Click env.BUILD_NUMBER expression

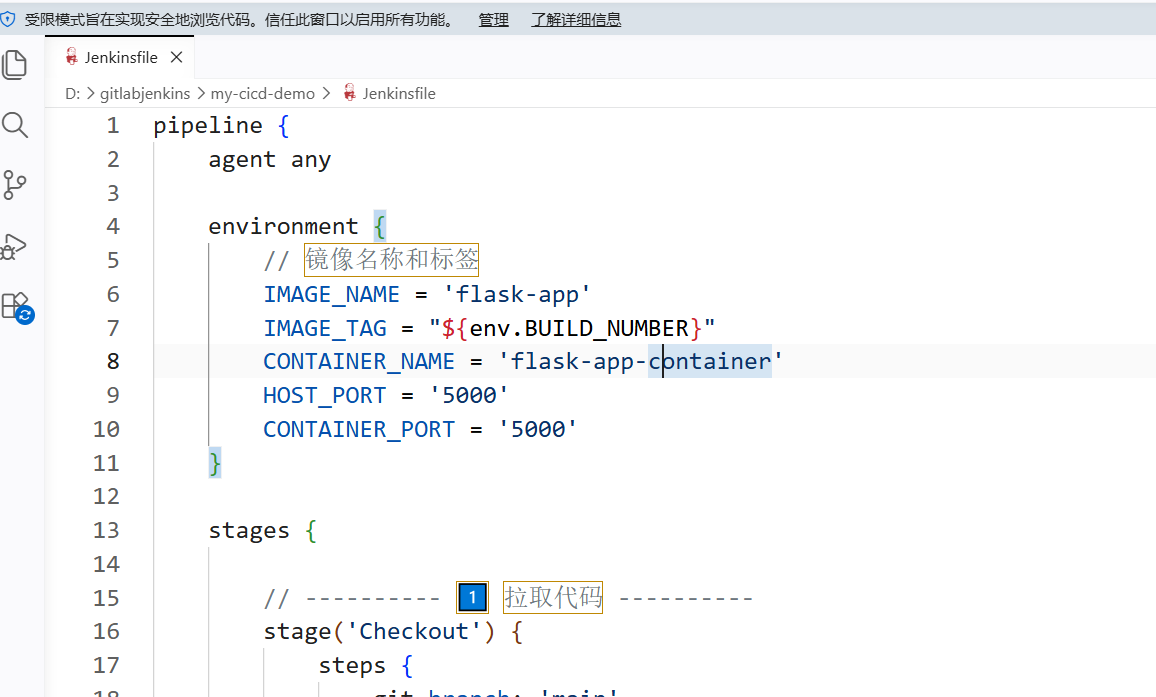579,328
